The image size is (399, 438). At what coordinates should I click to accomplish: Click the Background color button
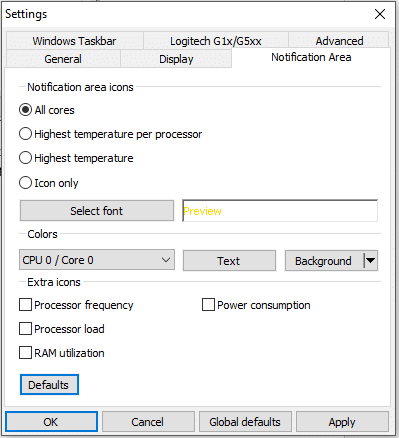tap(323, 260)
